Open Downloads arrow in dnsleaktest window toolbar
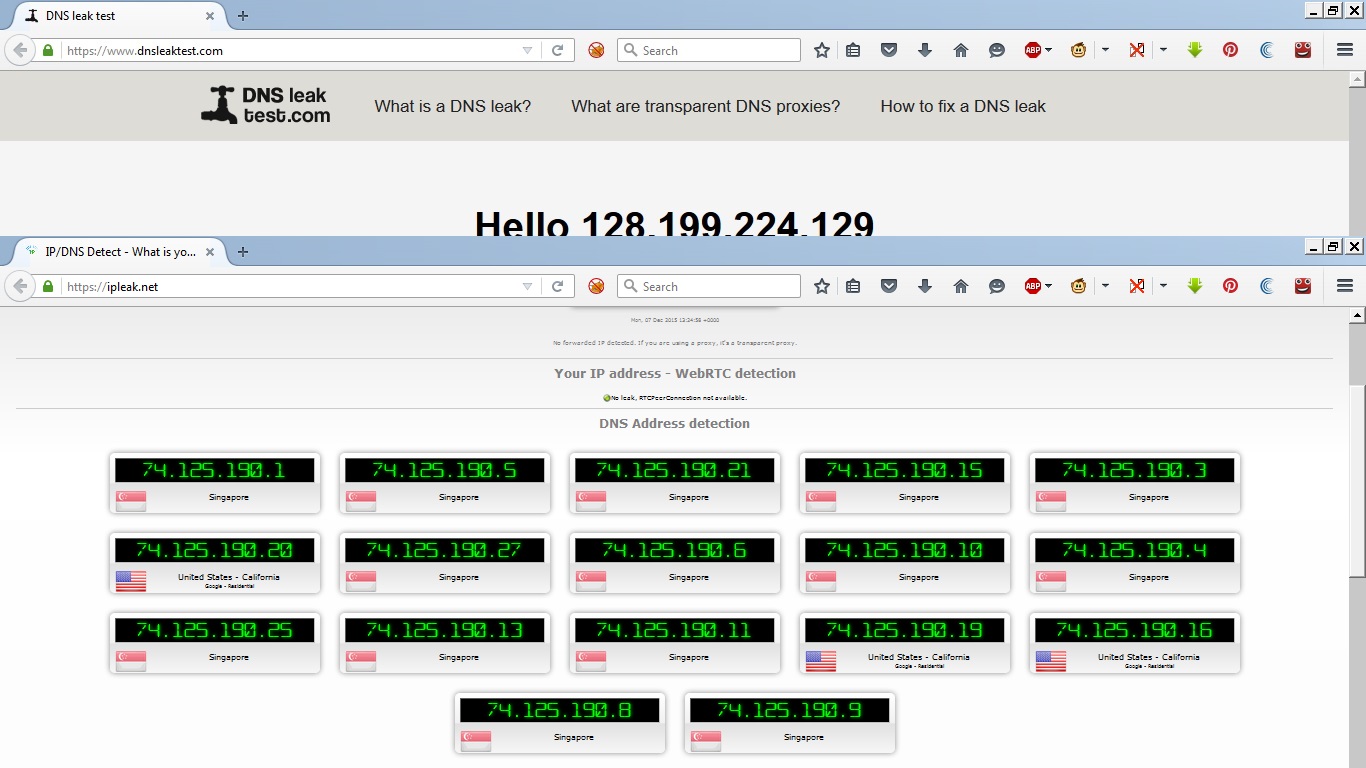Screen dimensions: 1366x768 (925, 50)
